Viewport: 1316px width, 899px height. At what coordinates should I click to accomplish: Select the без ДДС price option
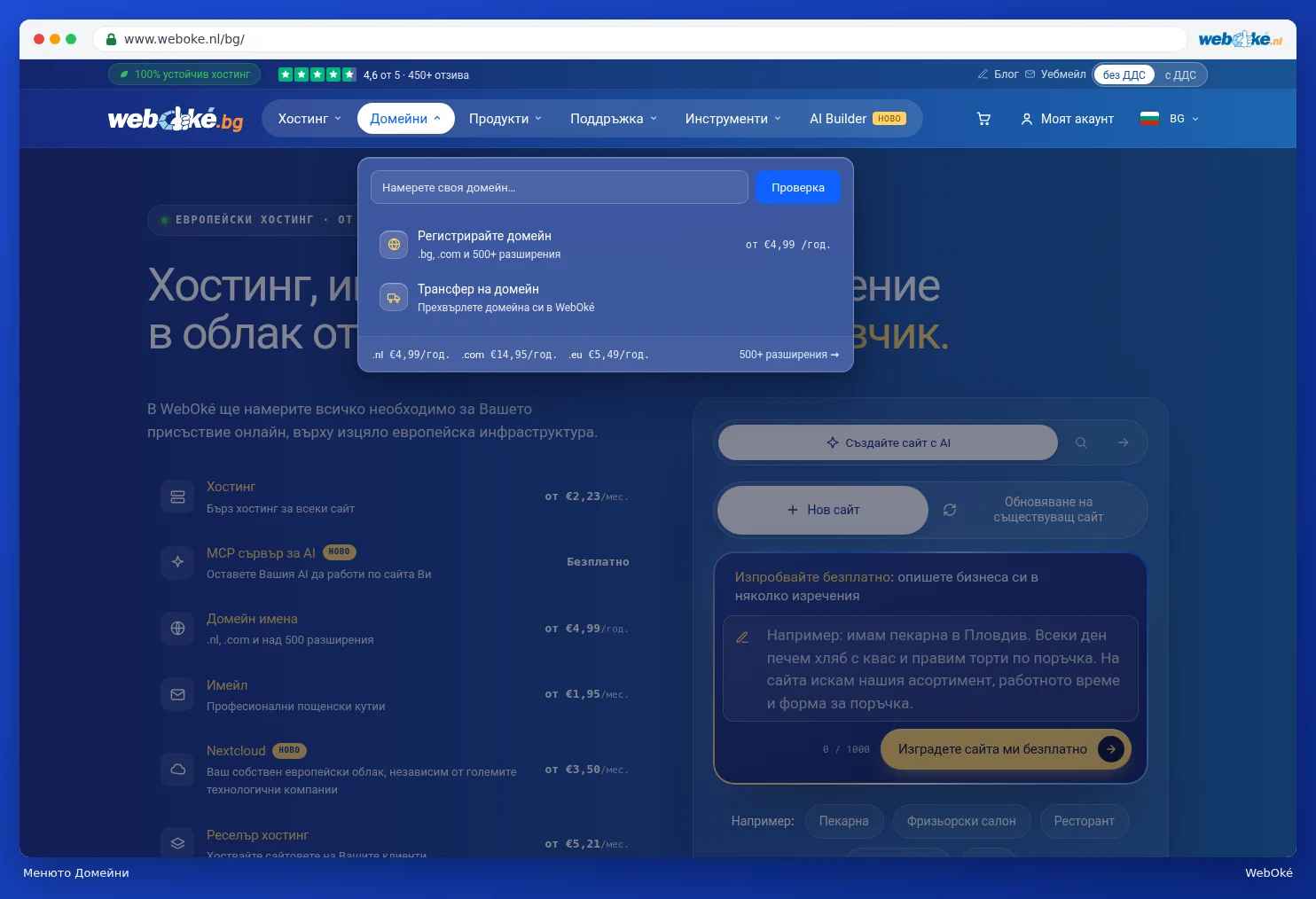(x=1124, y=74)
